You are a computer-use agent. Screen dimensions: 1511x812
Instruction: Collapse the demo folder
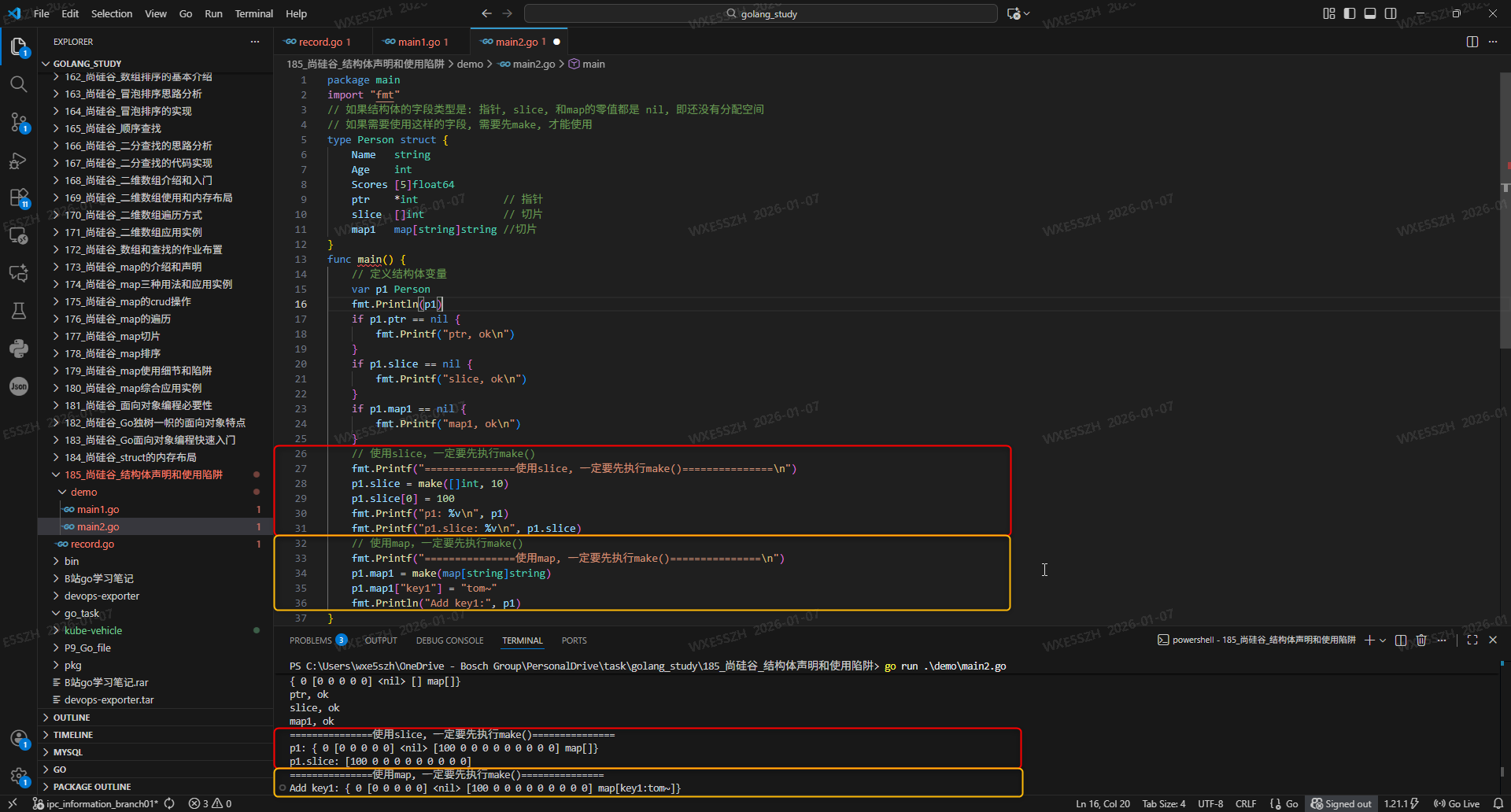tap(155, 492)
